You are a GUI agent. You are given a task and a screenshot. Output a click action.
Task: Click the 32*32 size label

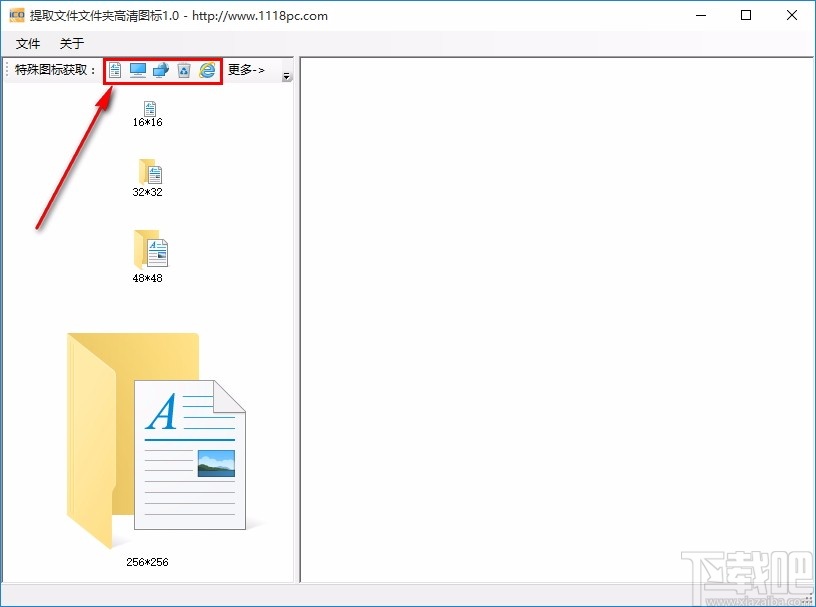click(148, 192)
